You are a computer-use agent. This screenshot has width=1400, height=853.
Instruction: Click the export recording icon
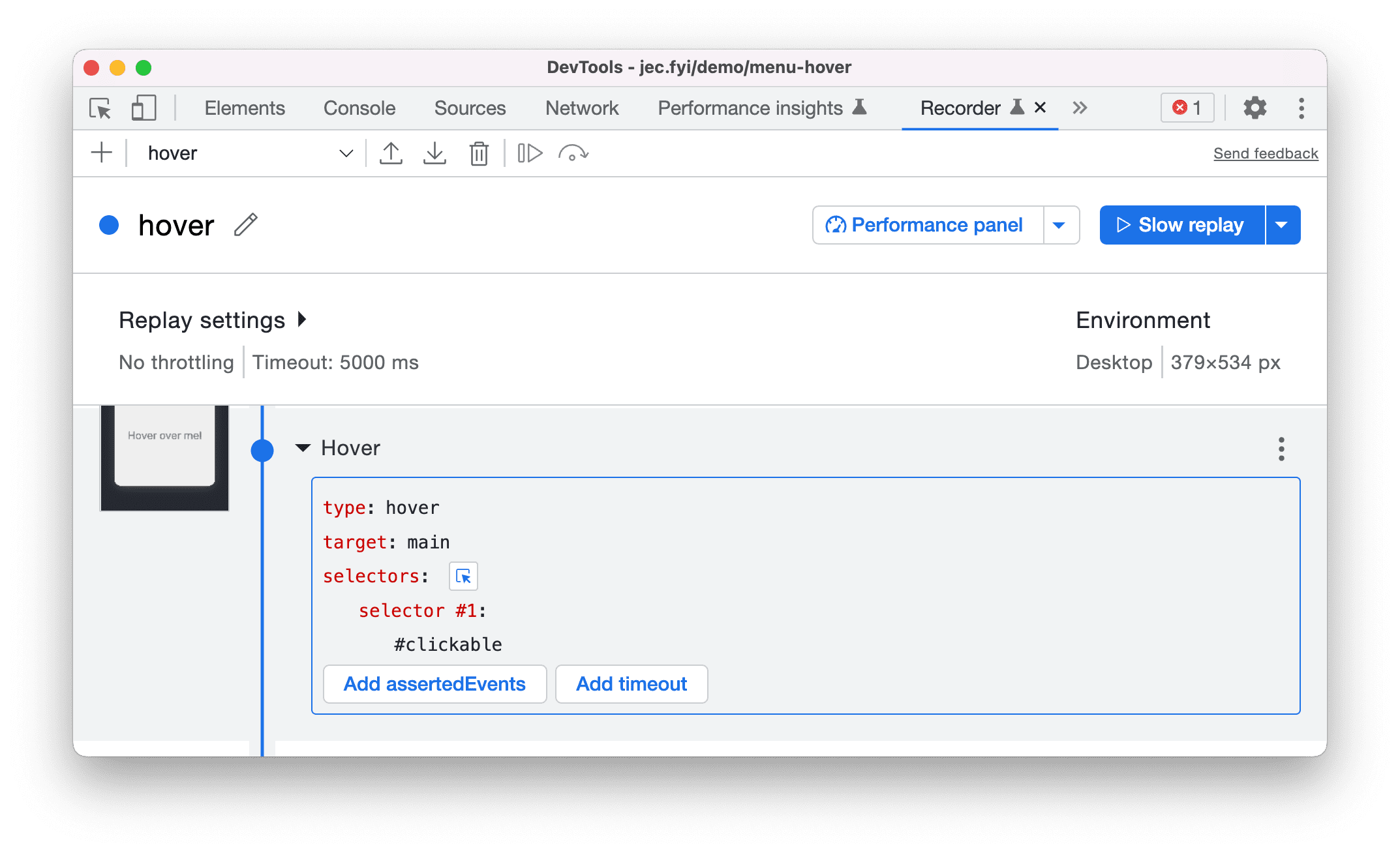[390, 153]
